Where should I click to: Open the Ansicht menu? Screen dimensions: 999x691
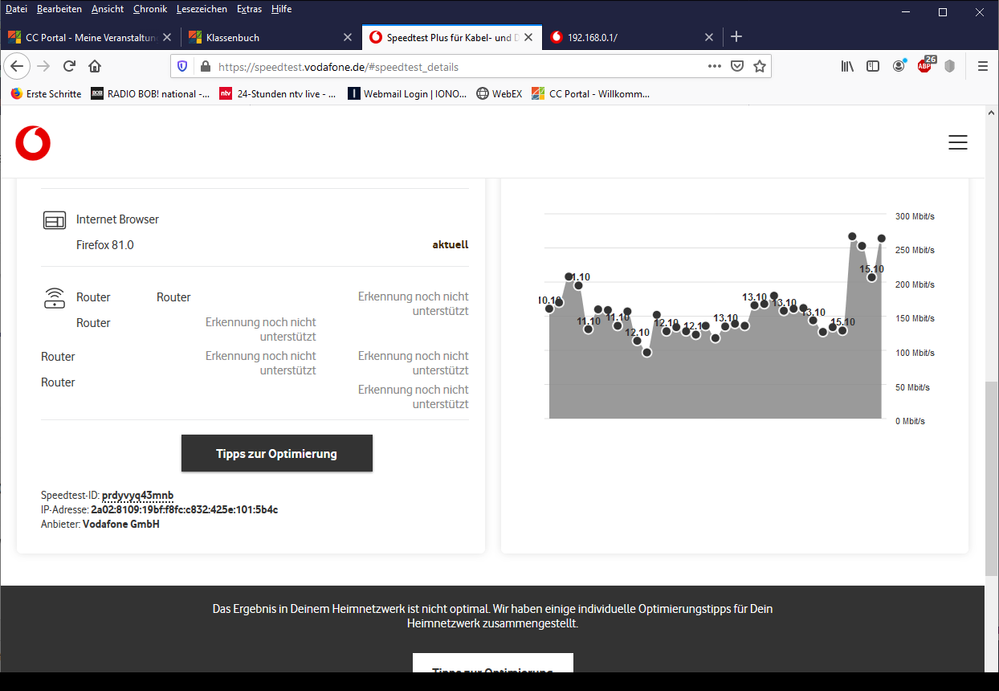pos(108,9)
